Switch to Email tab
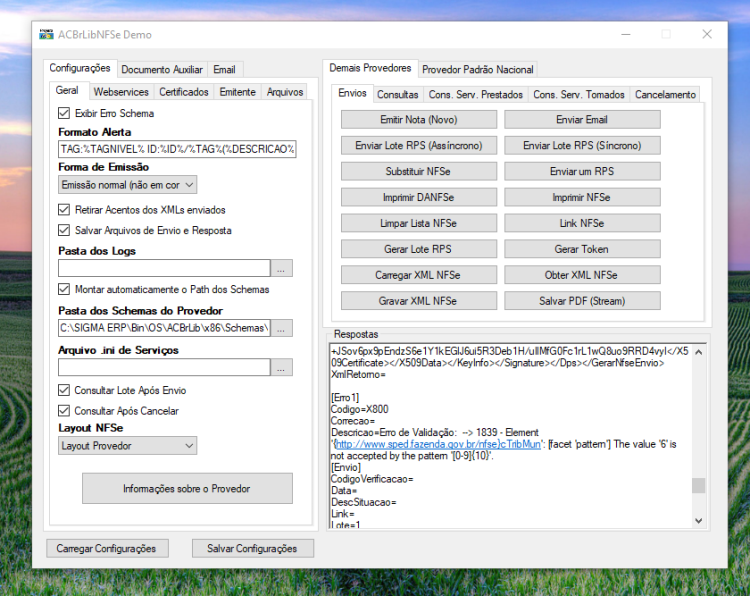 click(x=224, y=70)
